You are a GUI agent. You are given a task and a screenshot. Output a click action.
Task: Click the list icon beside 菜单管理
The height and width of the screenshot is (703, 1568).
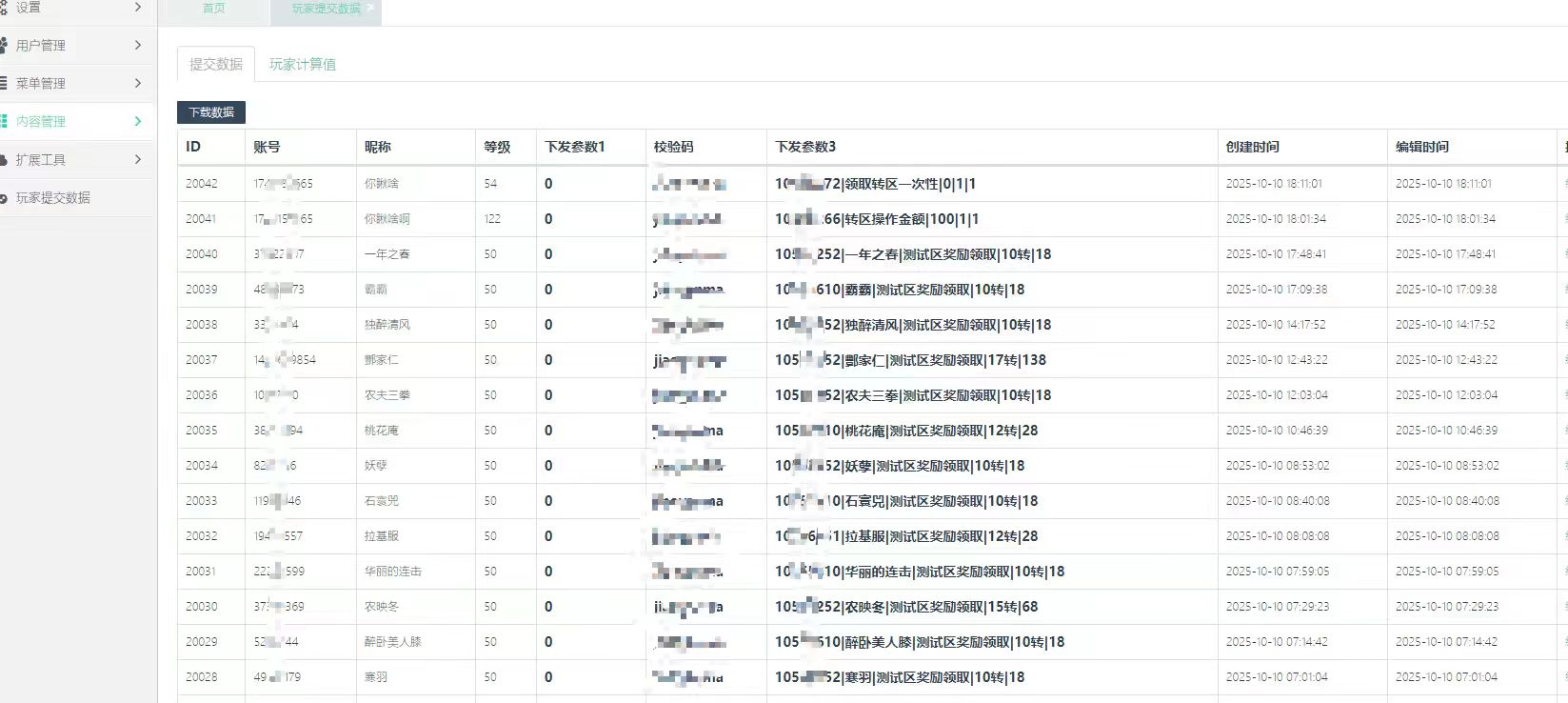(x=4, y=83)
